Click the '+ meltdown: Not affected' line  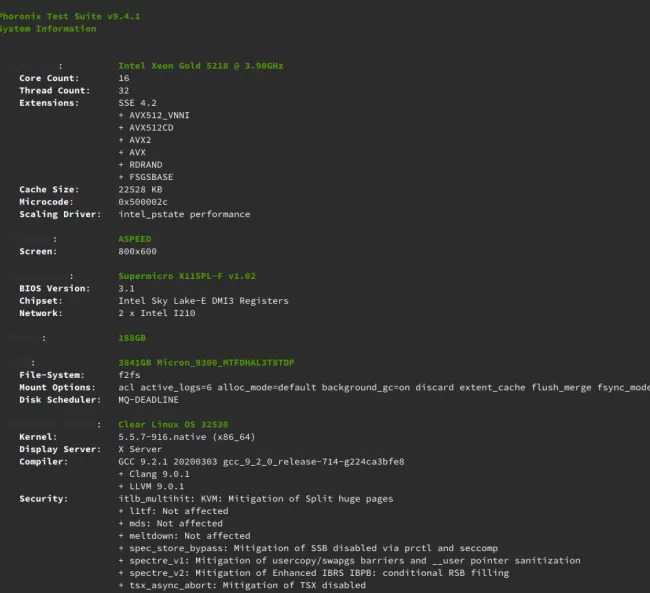(x=184, y=536)
